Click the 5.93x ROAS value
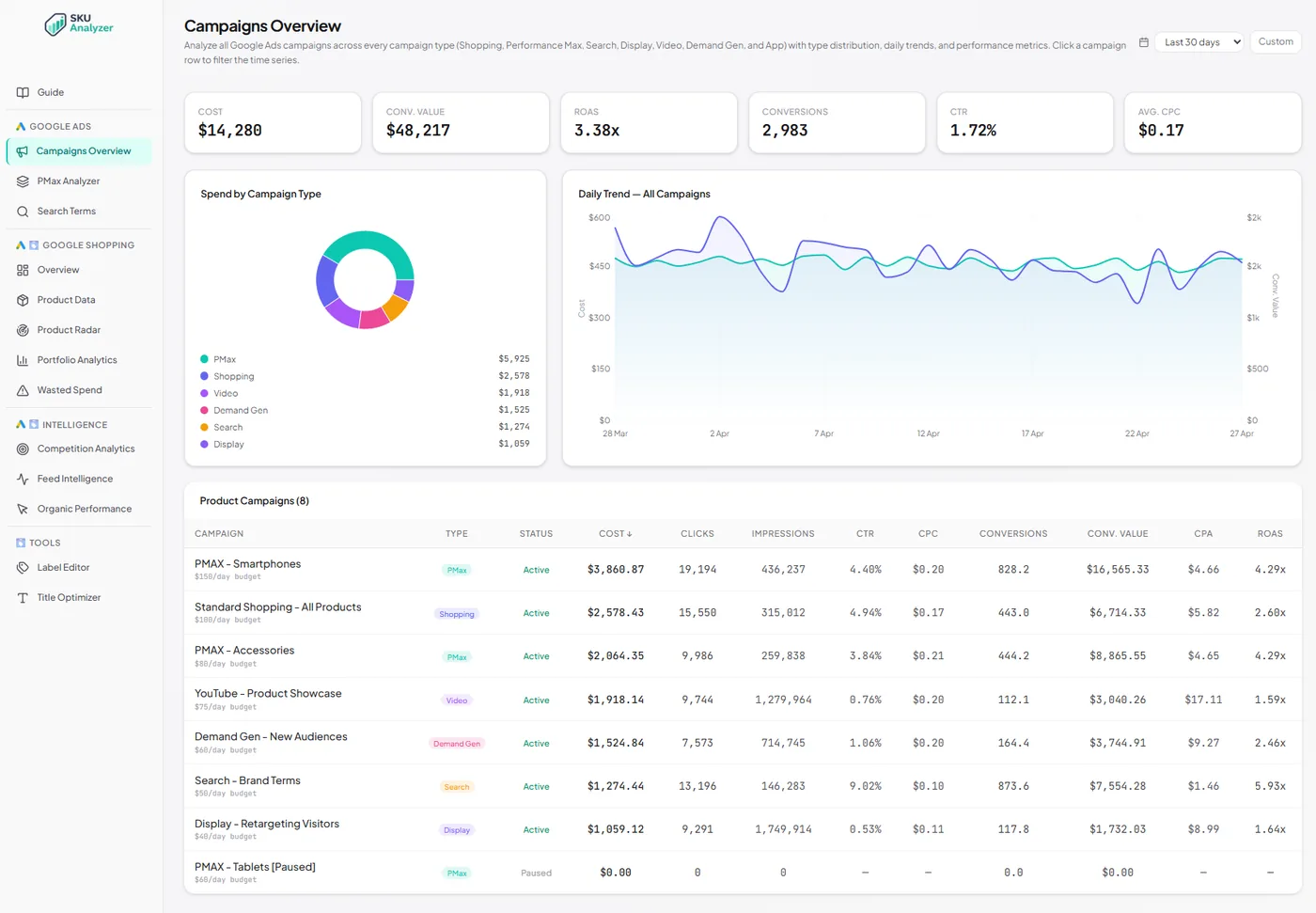This screenshot has height=913, width=1316. pyautogui.click(x=1270, y=786)
